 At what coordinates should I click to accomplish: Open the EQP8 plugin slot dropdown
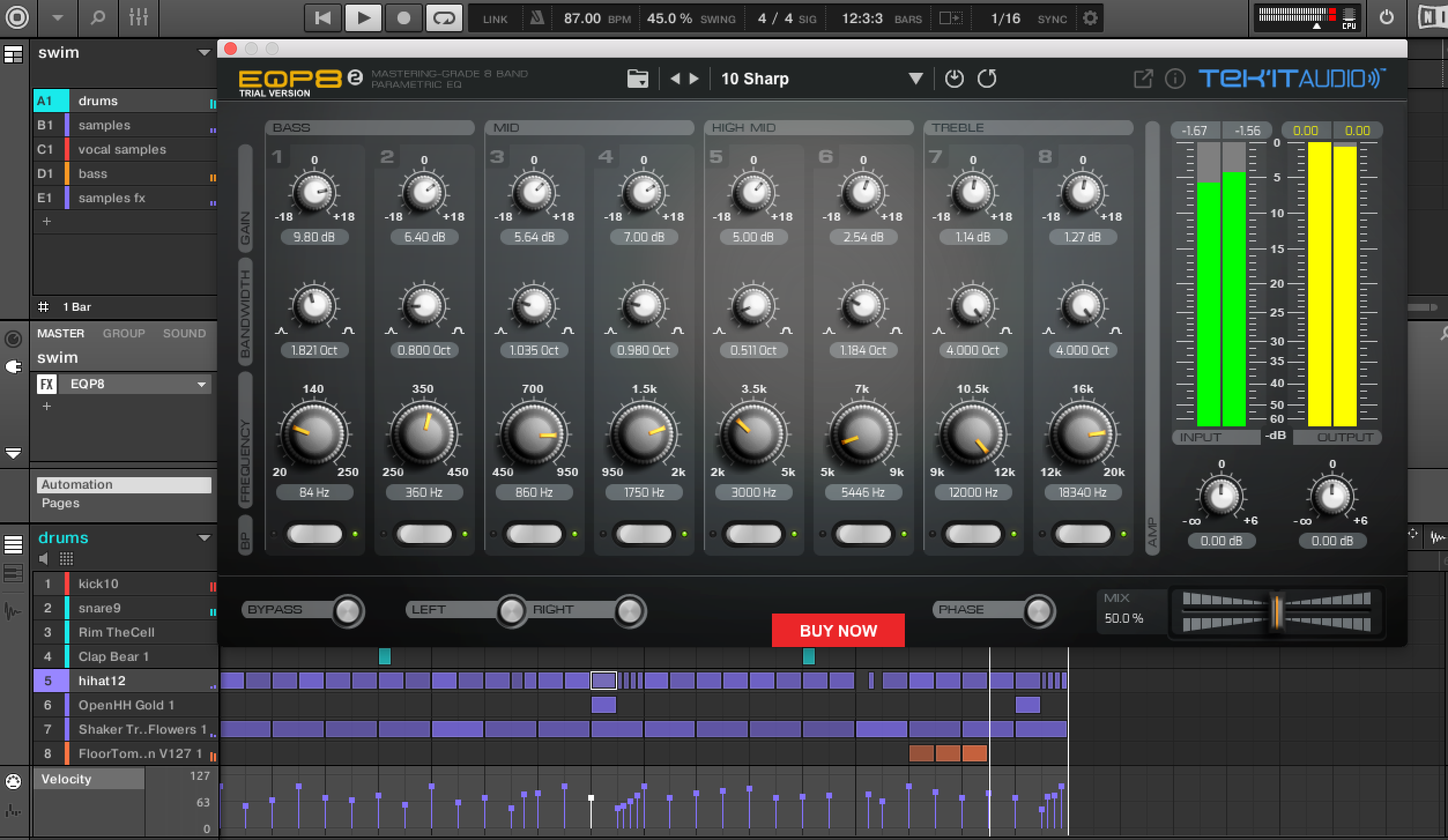click(x=201, y=384)
